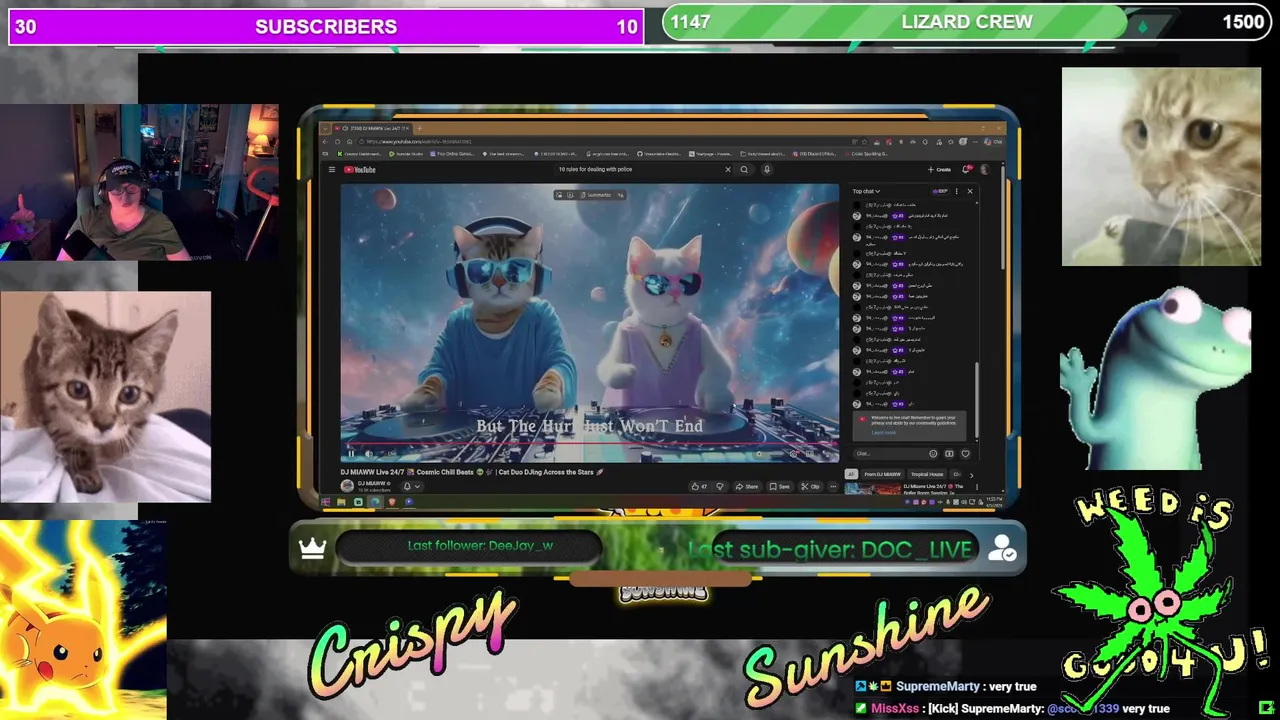Open File Explorer from the taskbar
Viewport: 1280px width, 720px height.
[342, 502]
